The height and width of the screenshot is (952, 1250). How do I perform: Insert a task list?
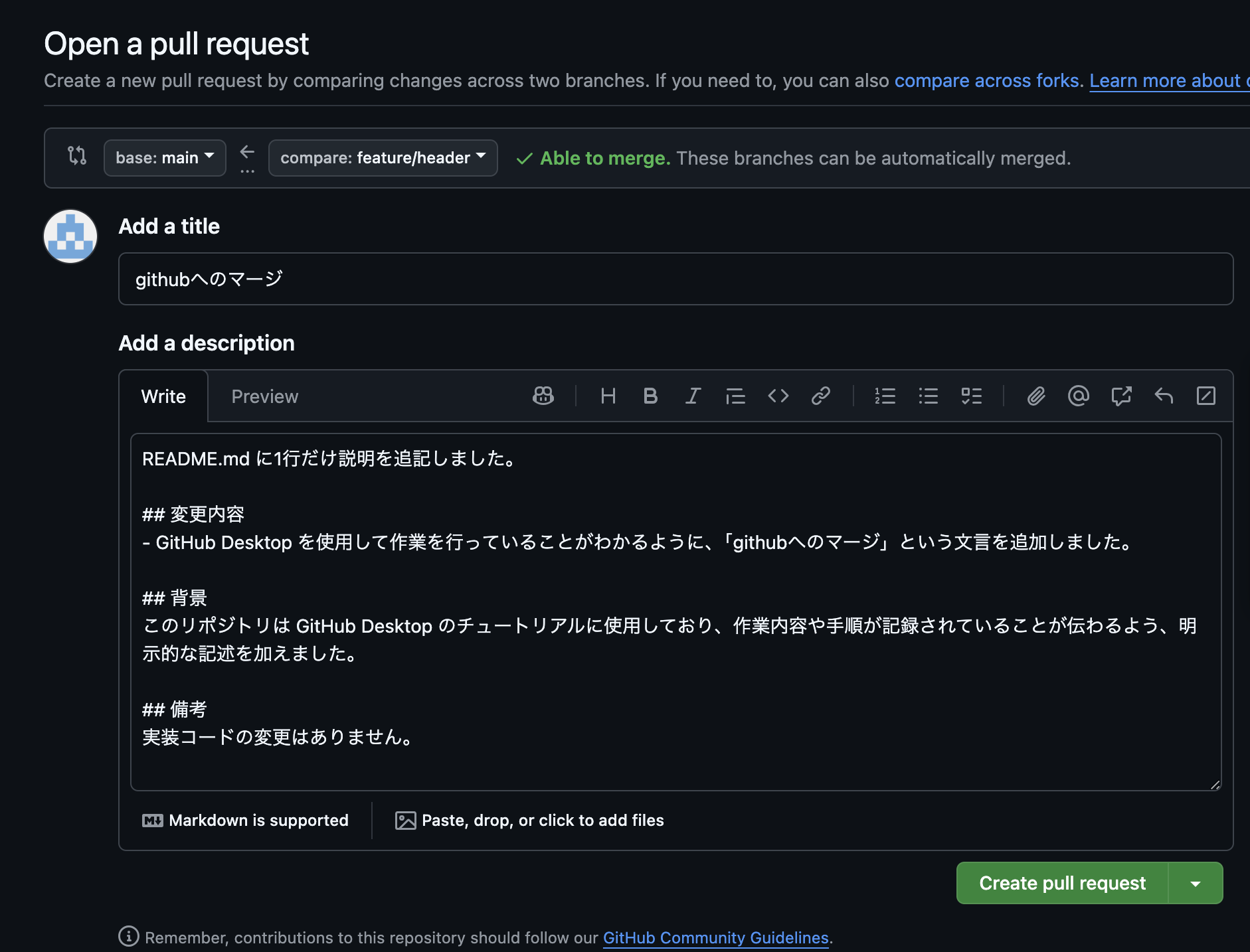[971, 396]
